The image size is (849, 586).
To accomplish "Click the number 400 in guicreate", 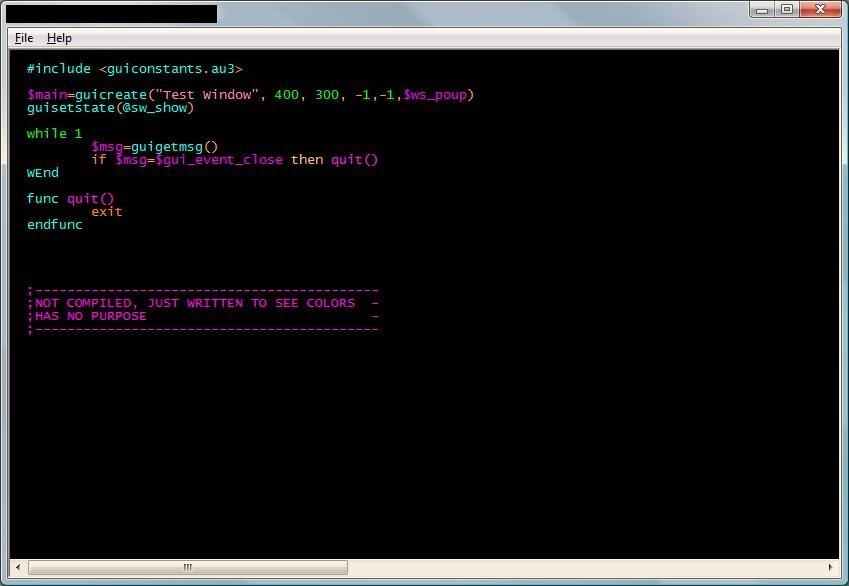I will click(286, 95).
